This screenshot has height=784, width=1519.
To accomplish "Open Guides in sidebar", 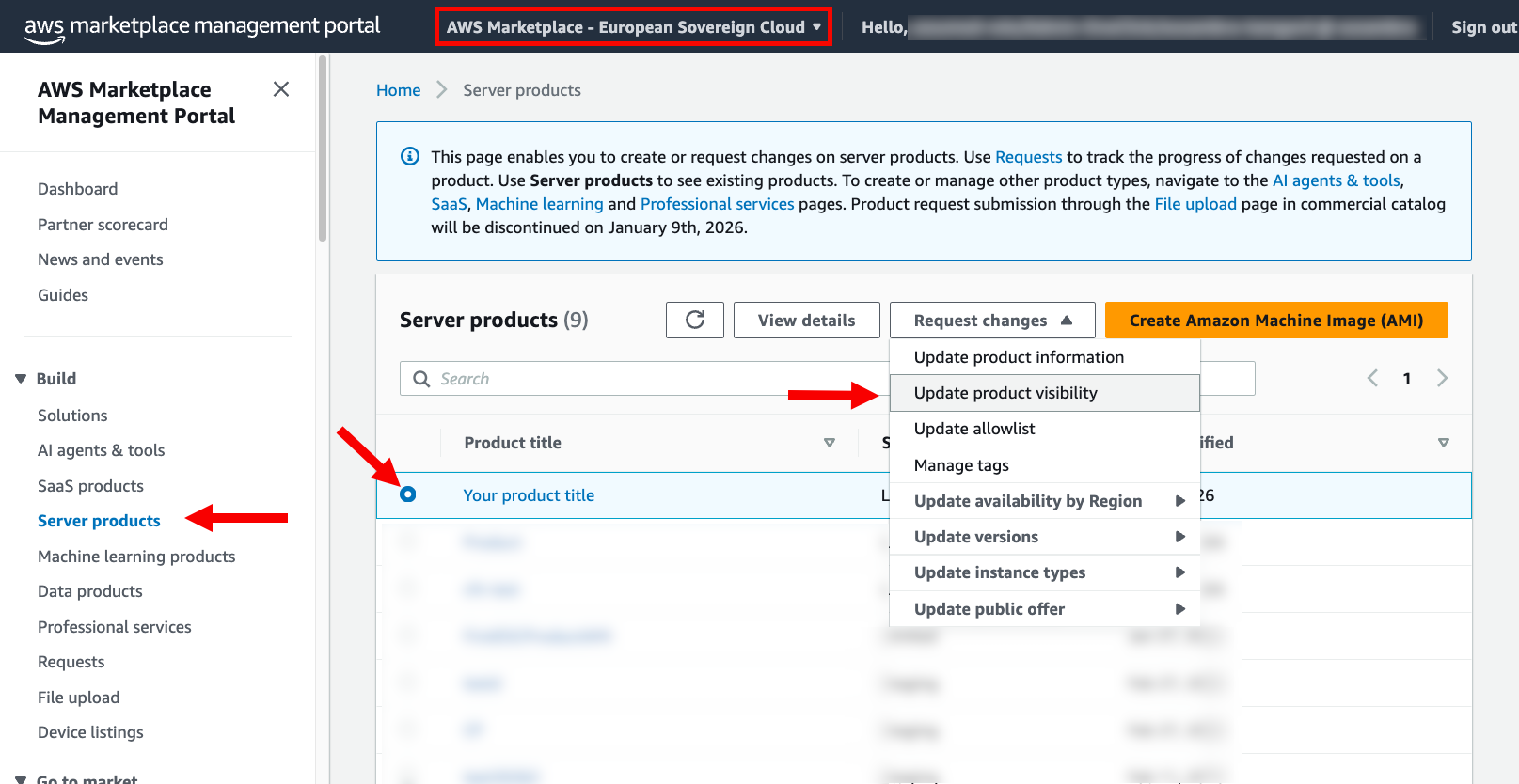I will tap(63, 295).
